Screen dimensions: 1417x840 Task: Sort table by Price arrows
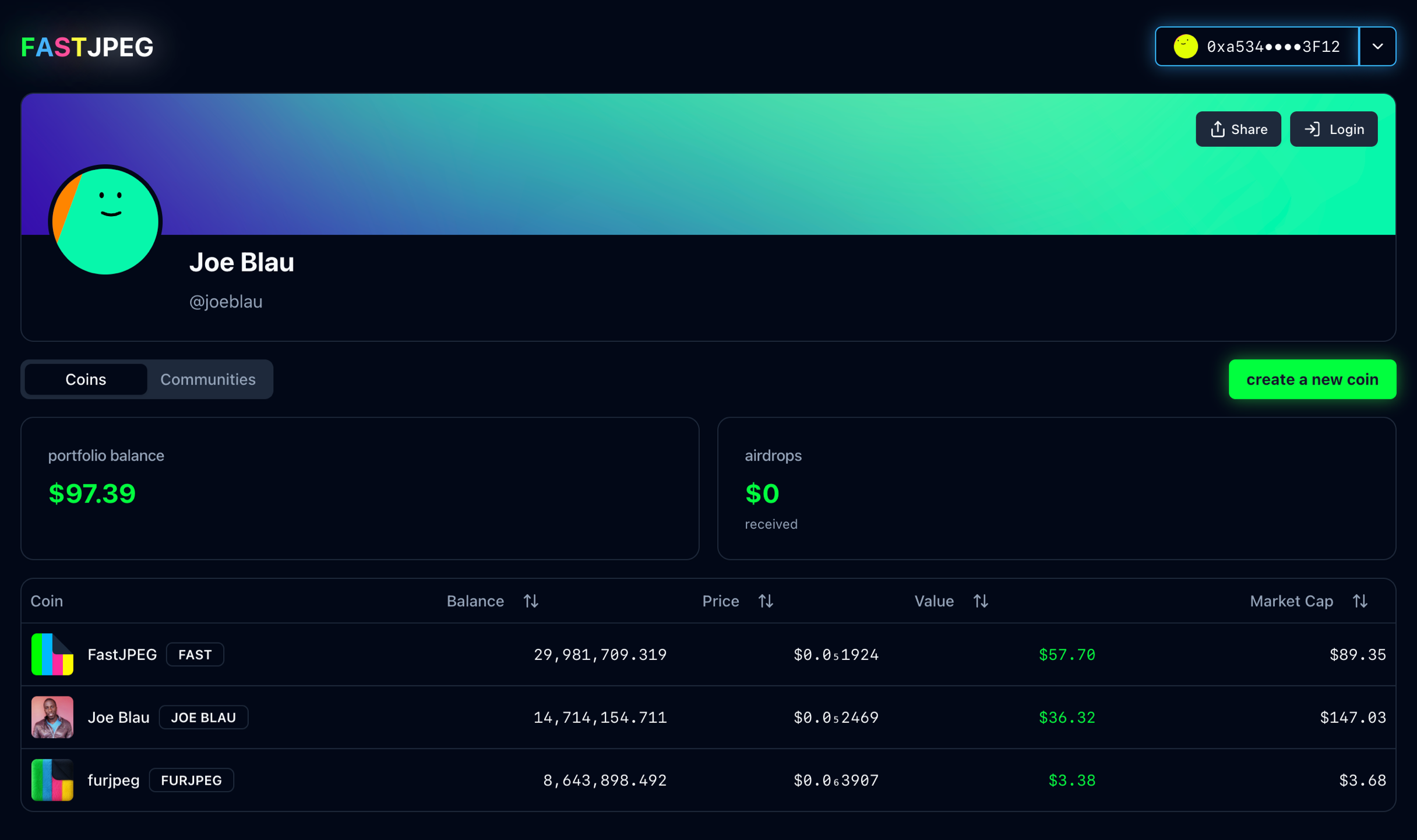[x=766, y=601]
